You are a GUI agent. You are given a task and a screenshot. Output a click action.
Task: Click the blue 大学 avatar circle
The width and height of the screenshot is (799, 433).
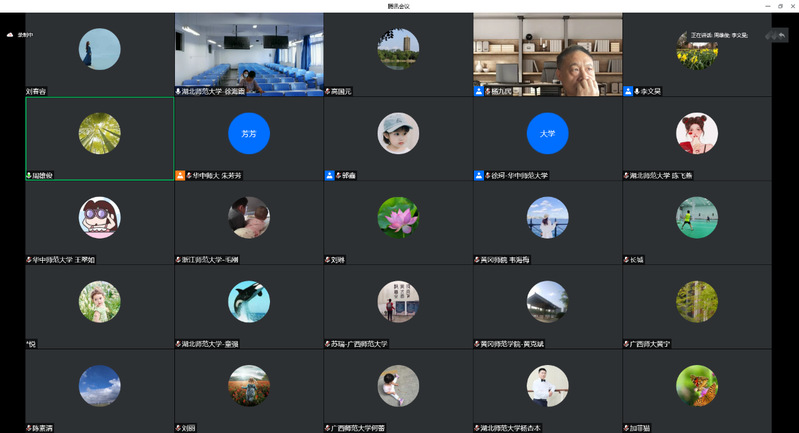[547, 133]
